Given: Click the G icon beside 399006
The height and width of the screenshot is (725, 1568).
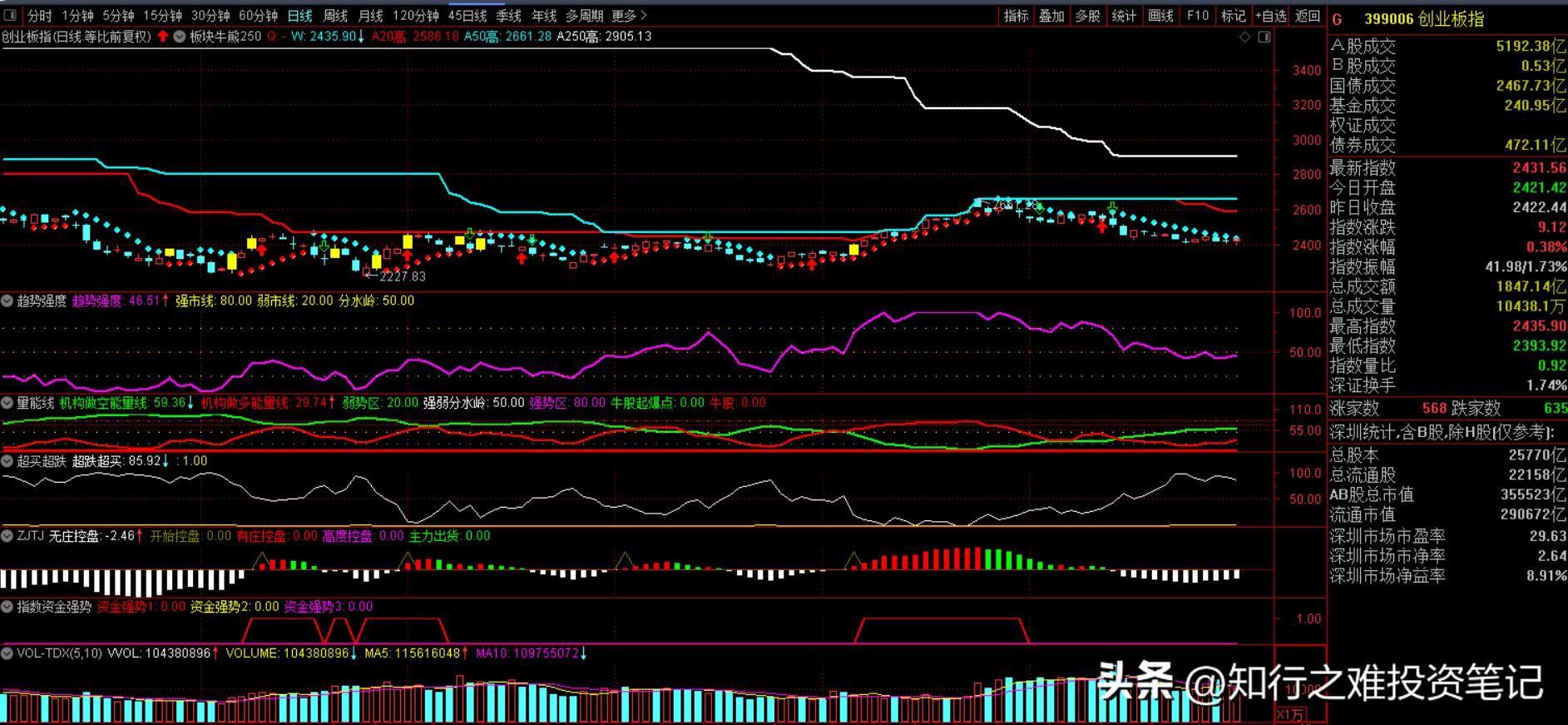Looking at the screenshot, I should [1338, 19].
